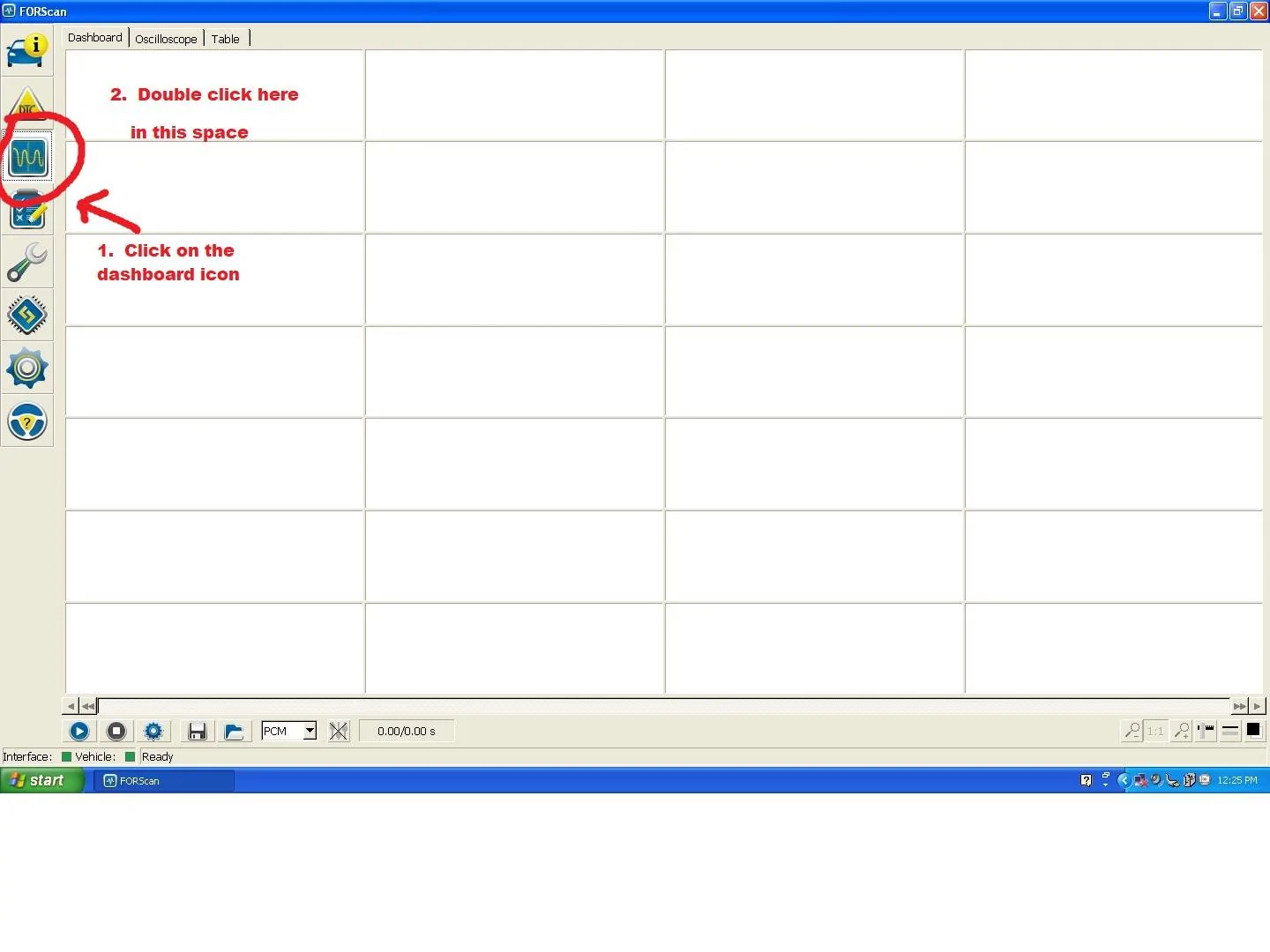Open the Windows start menu
This screenshot has width=1270, height=952.
[41, 780]
